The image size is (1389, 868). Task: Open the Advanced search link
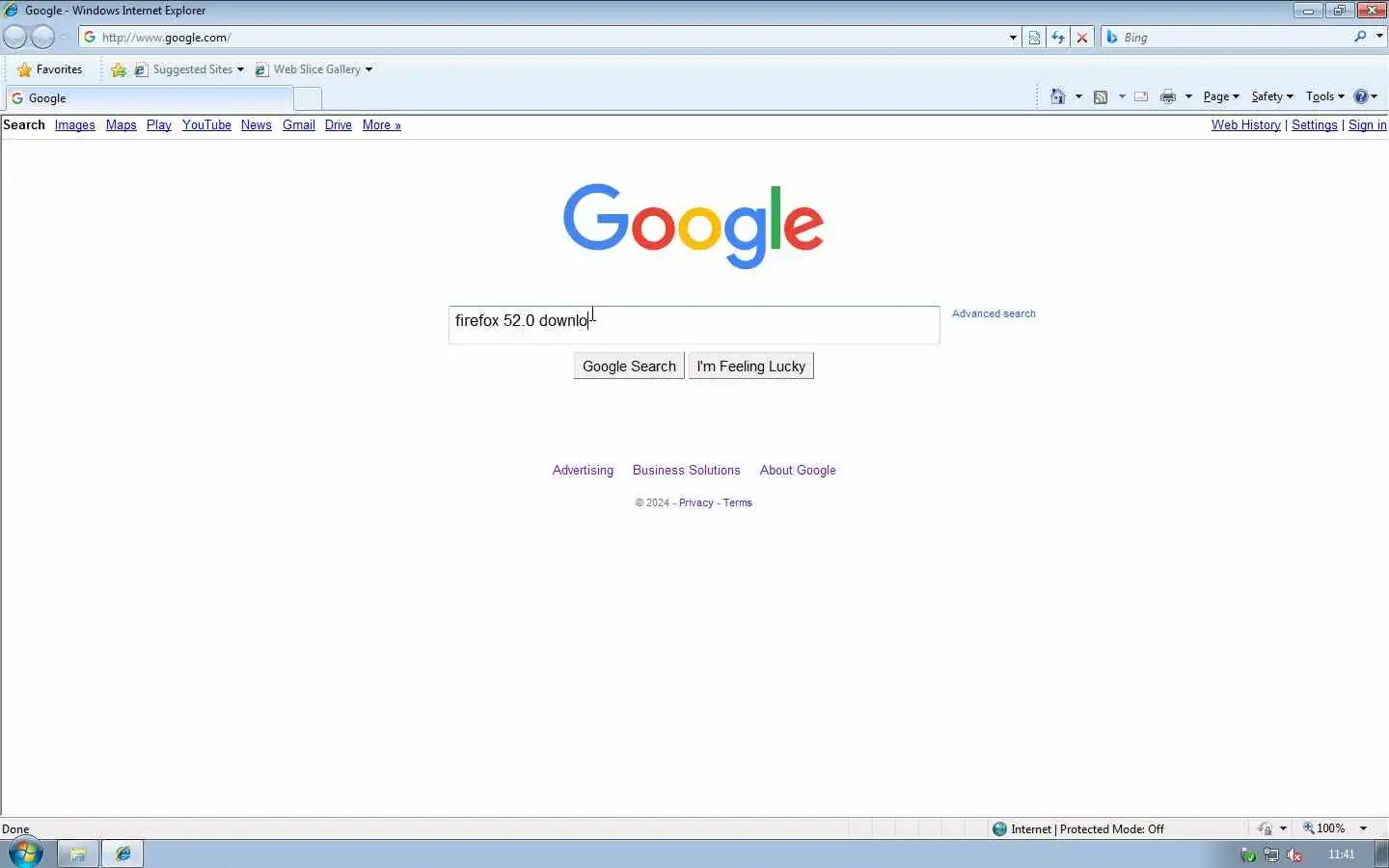click(x=994, y=313)
